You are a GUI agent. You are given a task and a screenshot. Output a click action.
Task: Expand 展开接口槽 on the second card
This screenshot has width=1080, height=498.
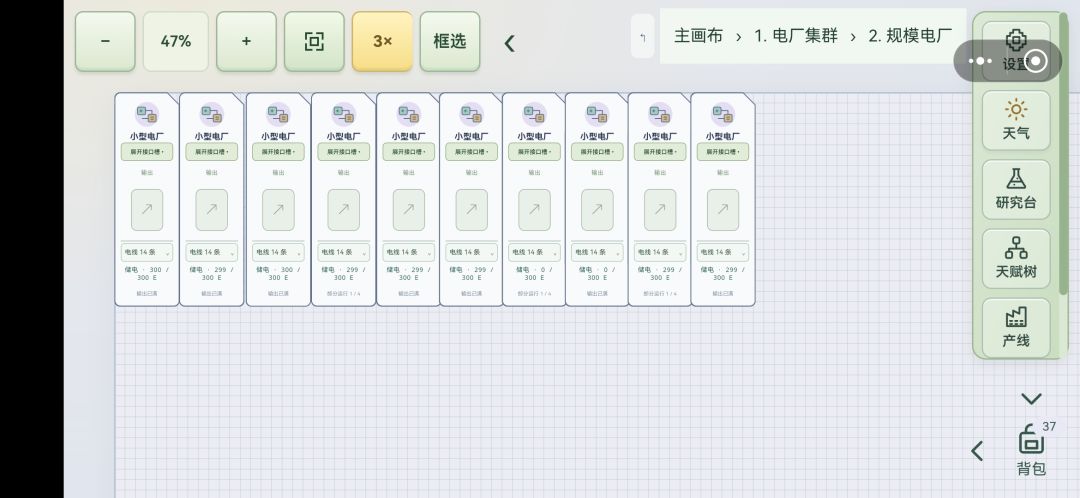[x=211, y=152]
